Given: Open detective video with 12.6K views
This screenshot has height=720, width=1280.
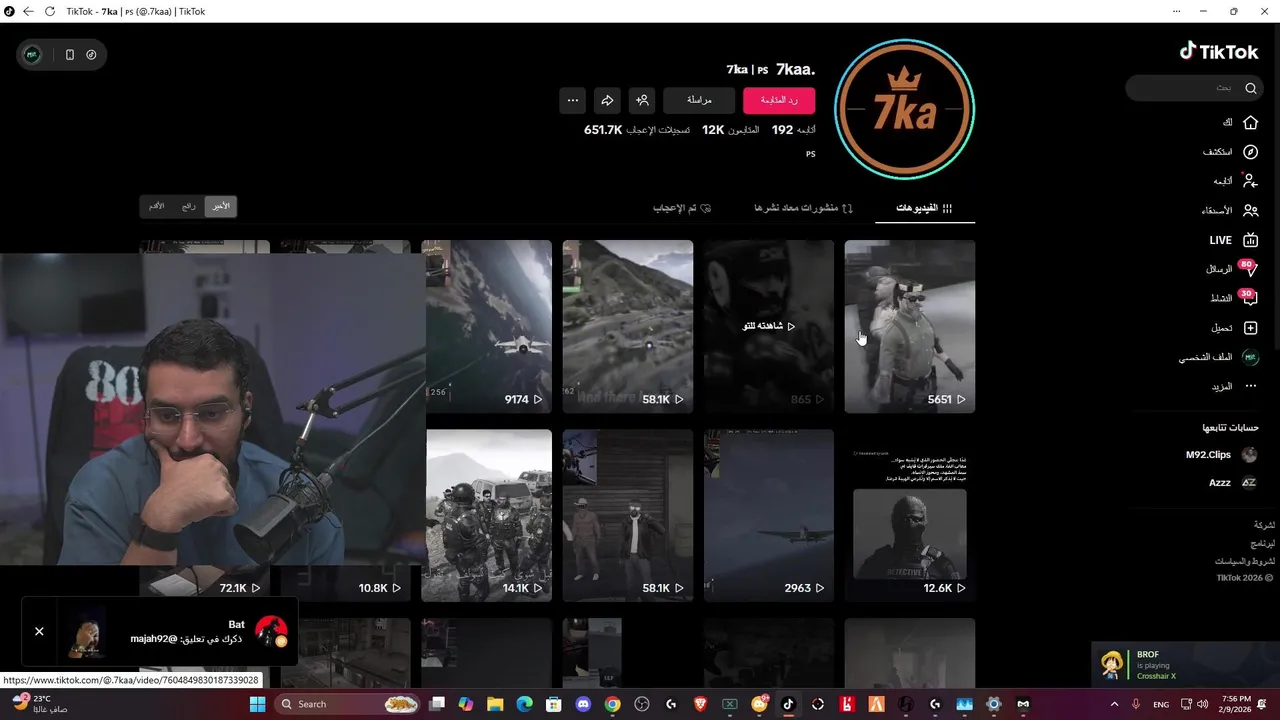Looking at the screenshot, I should pyautogui.click(x=910, y=516).
